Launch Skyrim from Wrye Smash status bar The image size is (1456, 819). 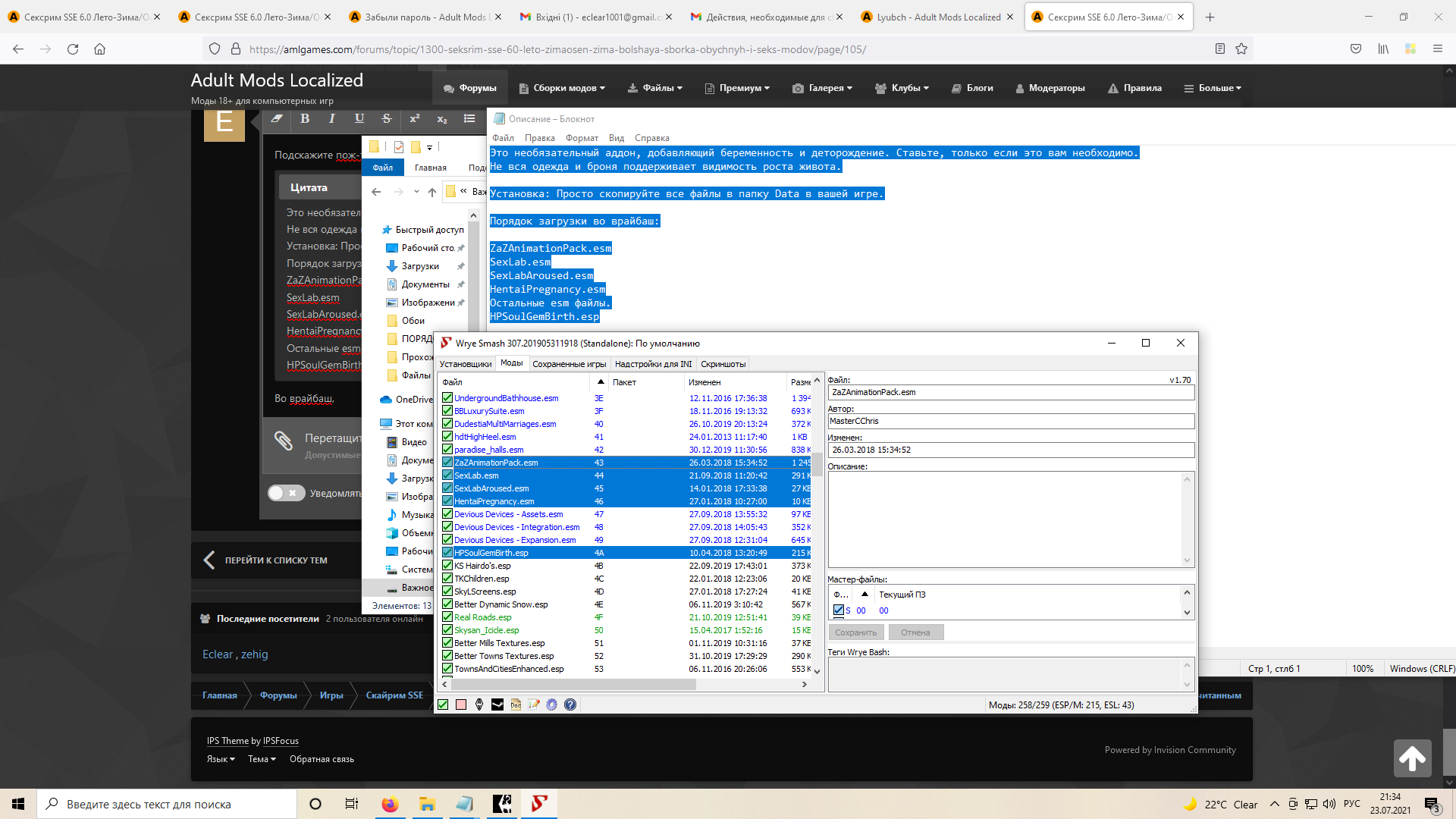(479, 704)
